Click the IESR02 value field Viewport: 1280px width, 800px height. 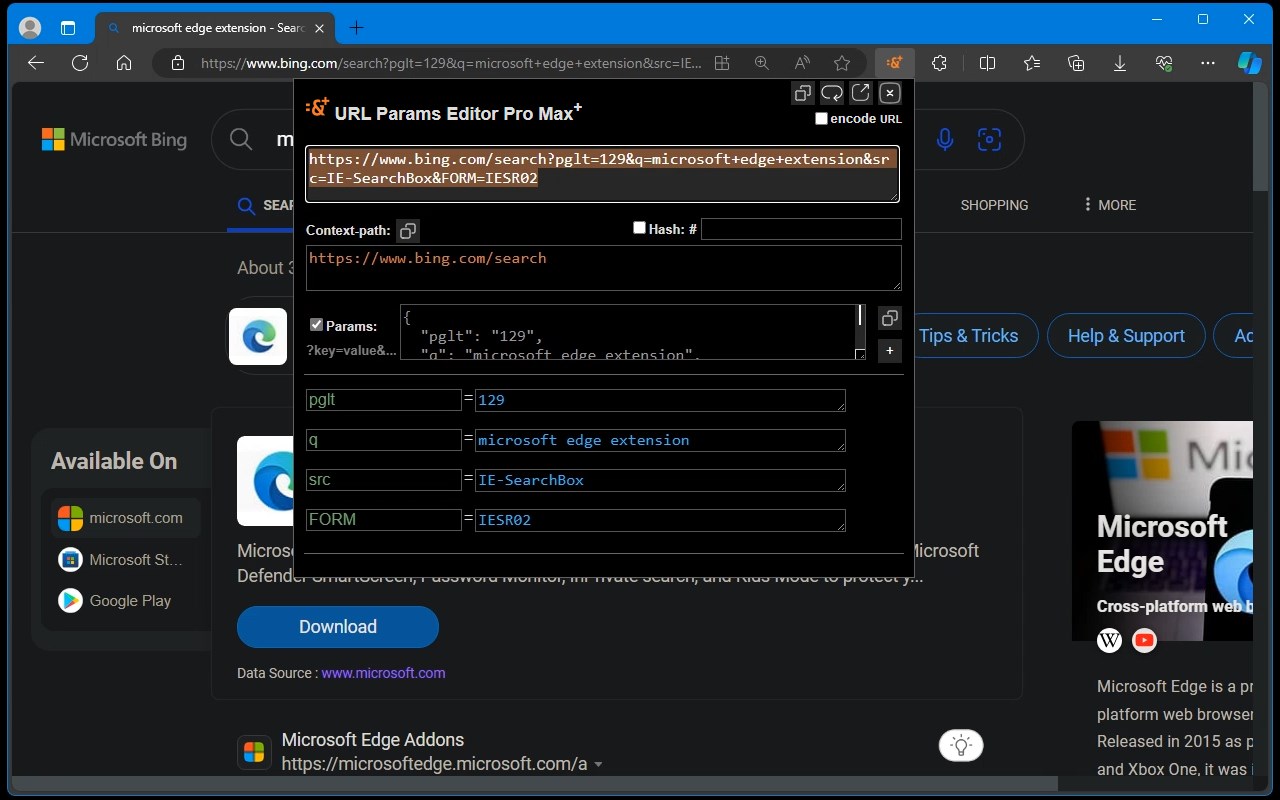pos(660,520)
